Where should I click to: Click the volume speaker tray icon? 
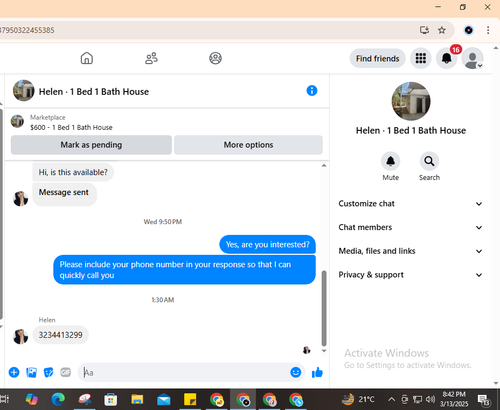(x=430, y=399)
